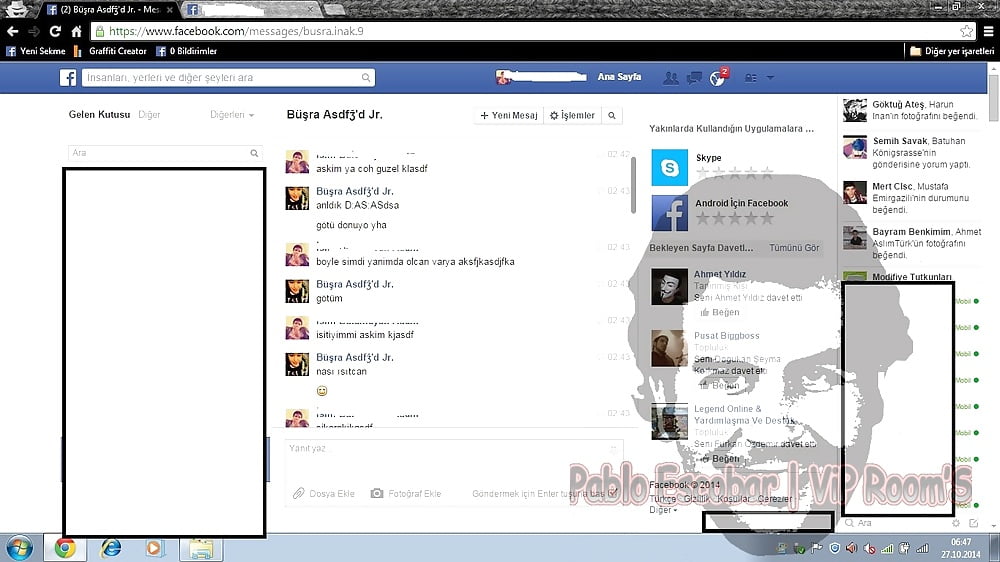Toggle the press Enter to send checkbox

coord(613,494)
